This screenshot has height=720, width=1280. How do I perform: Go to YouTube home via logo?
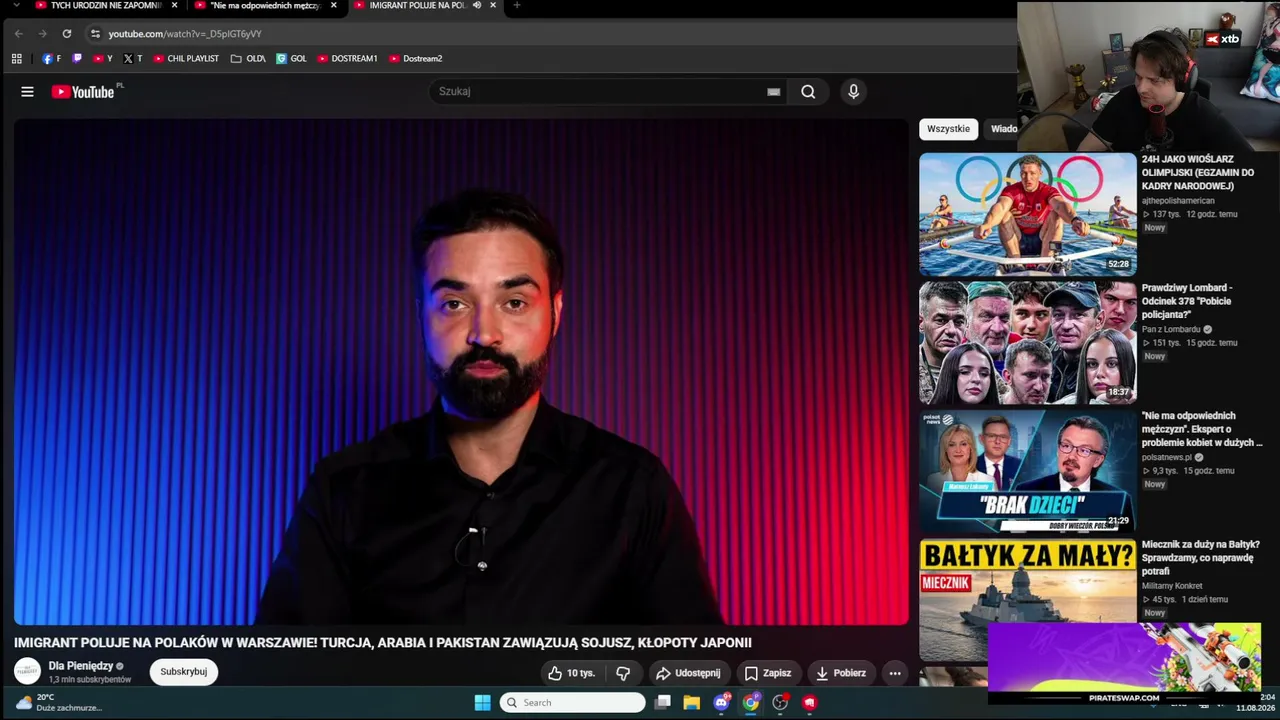[x=83, y=92]
